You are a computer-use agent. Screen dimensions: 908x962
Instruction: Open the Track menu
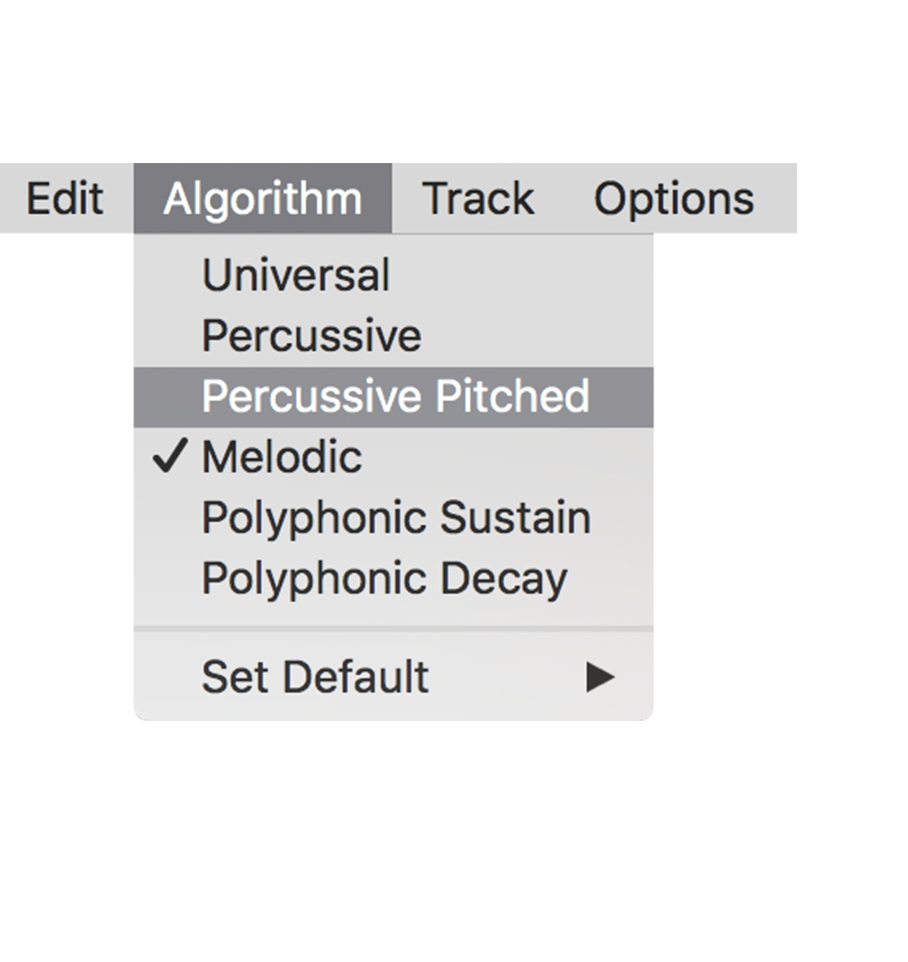point(478,199)
